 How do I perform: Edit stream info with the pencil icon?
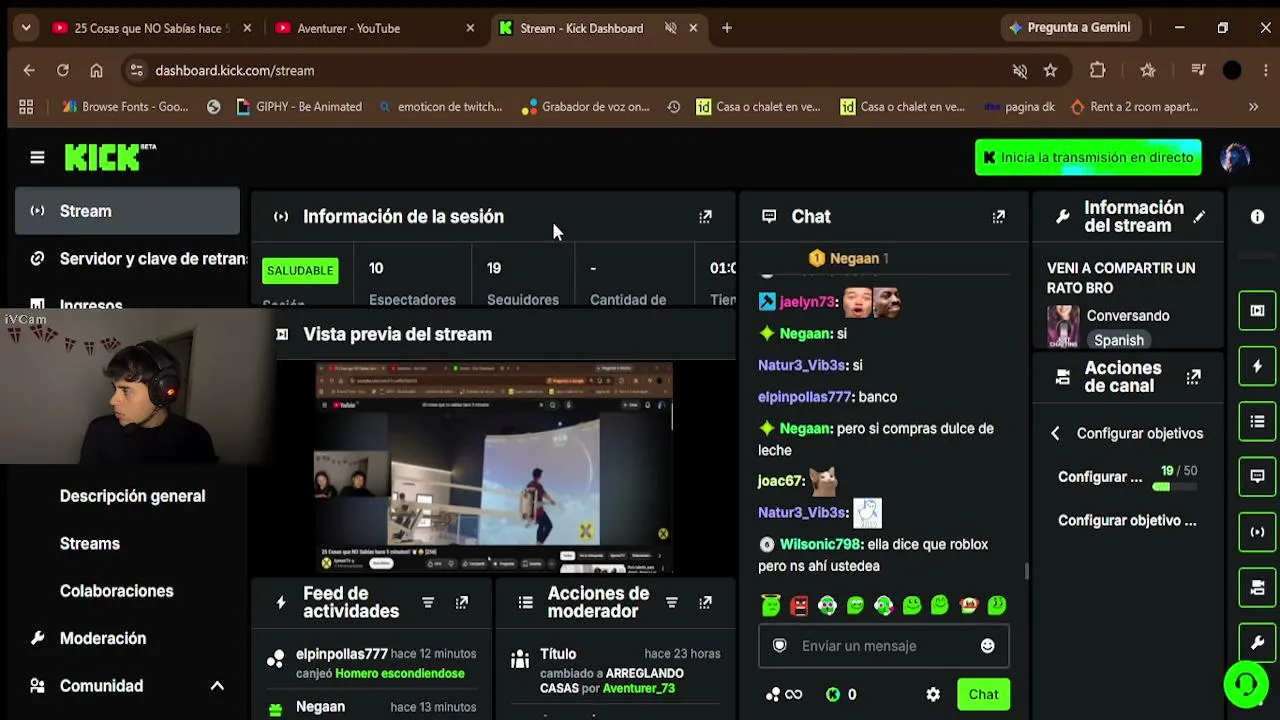(1199, 216)
